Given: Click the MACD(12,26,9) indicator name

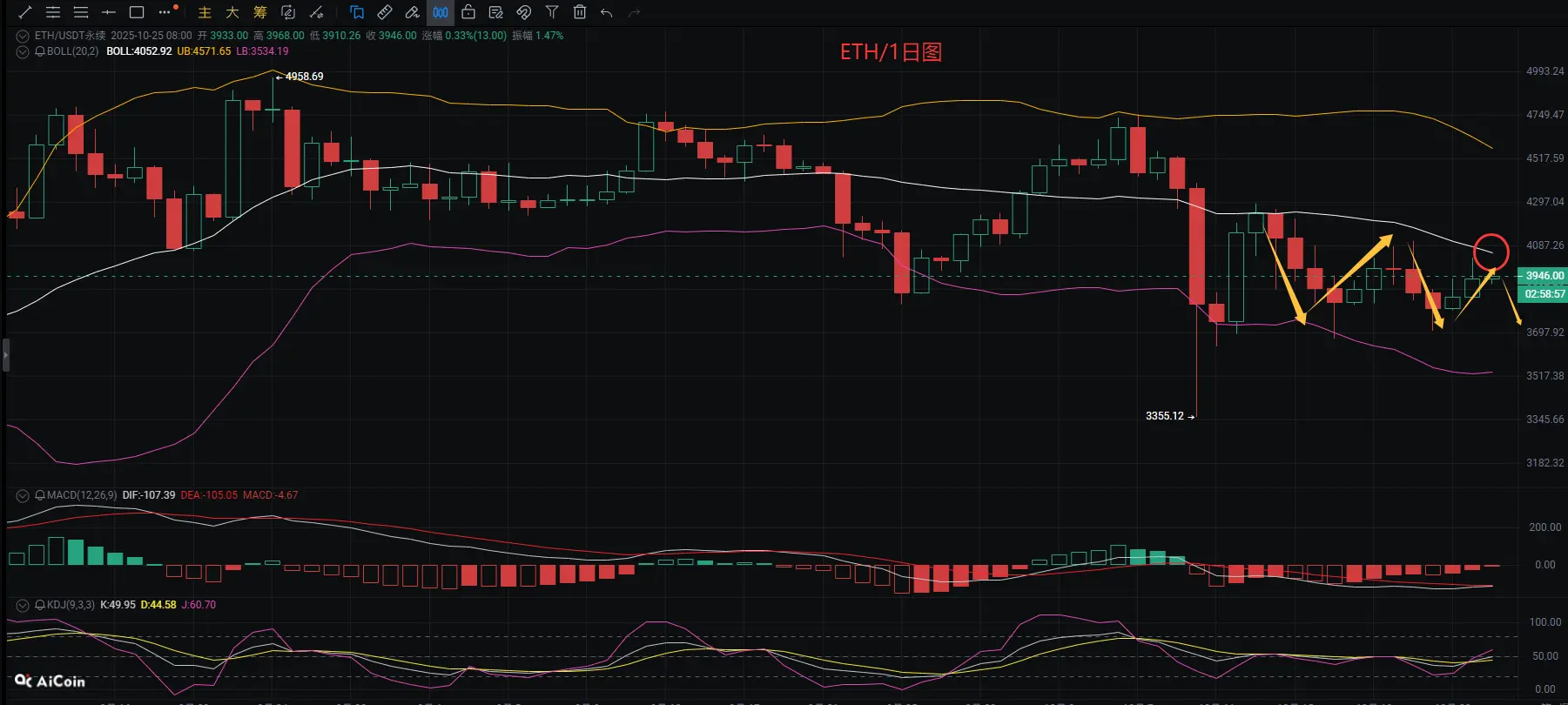Looking at the screenshot, I should point(82,495).
